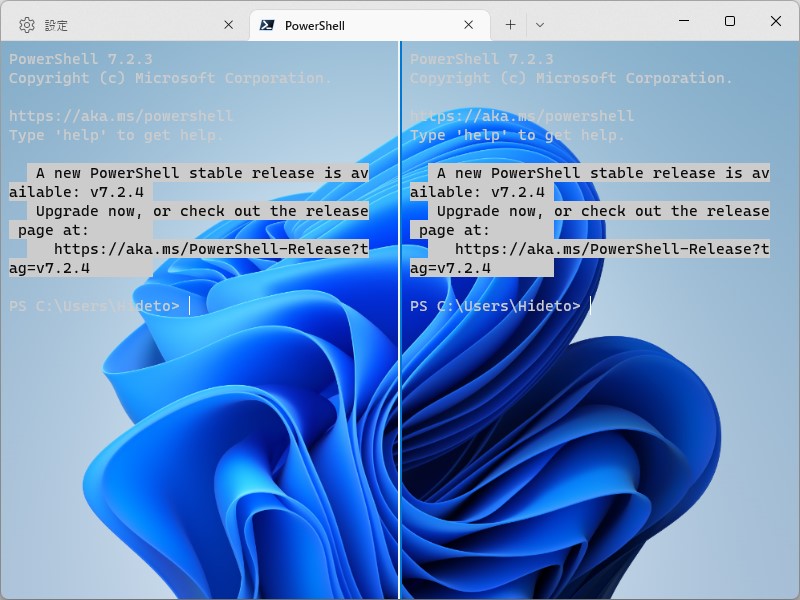Viewport: 800px width, 600px height.
Task: Click 'Copyright (c) Microsoft Corporation.' in left pane
Action: (x=170, y=78)
